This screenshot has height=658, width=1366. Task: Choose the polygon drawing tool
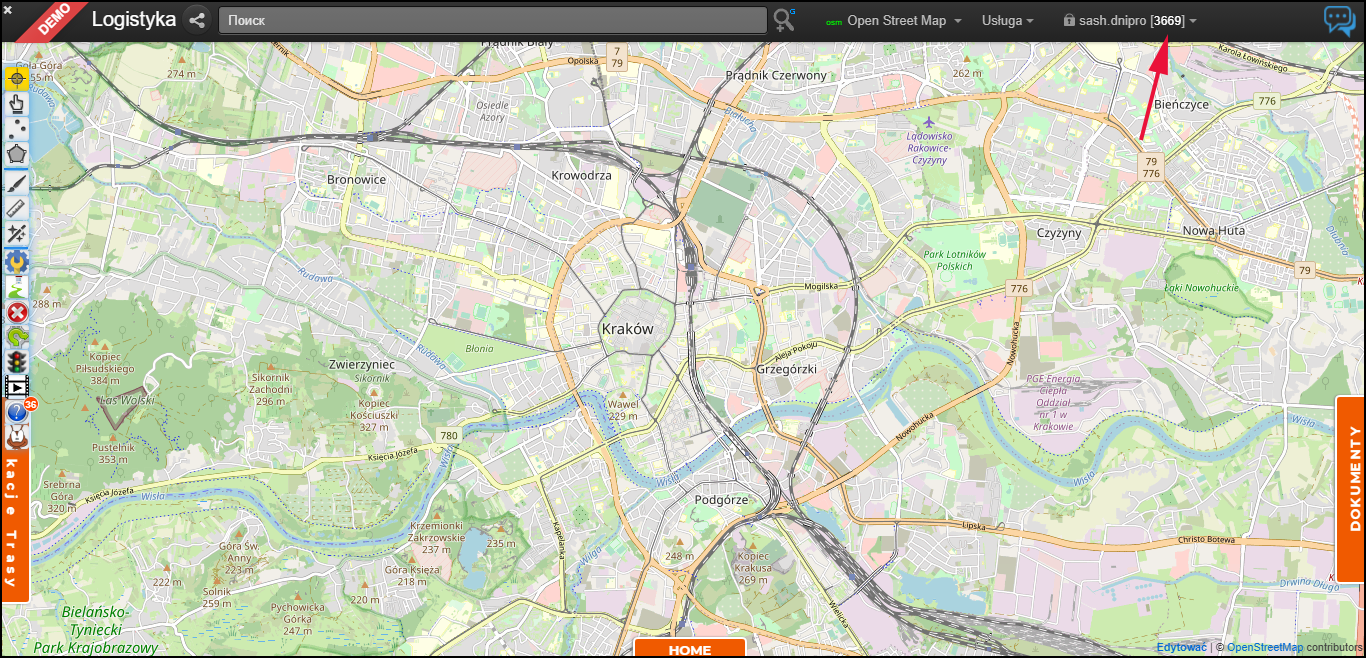(x=17, y=155)
